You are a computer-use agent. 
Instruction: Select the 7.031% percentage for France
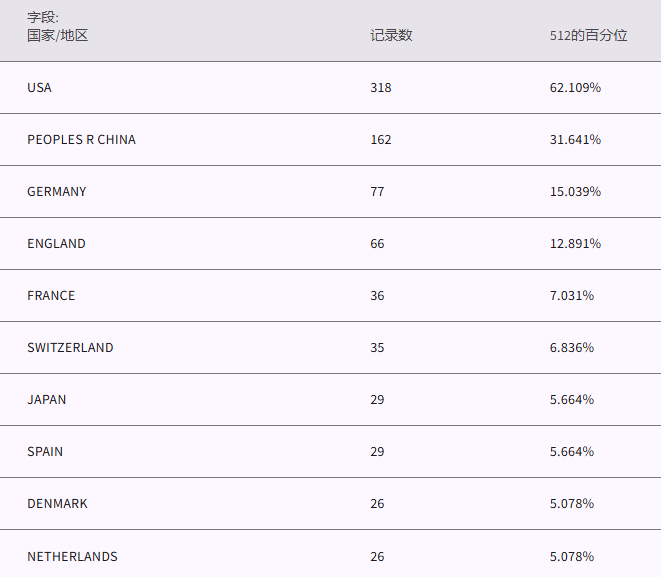click(572, 296)
